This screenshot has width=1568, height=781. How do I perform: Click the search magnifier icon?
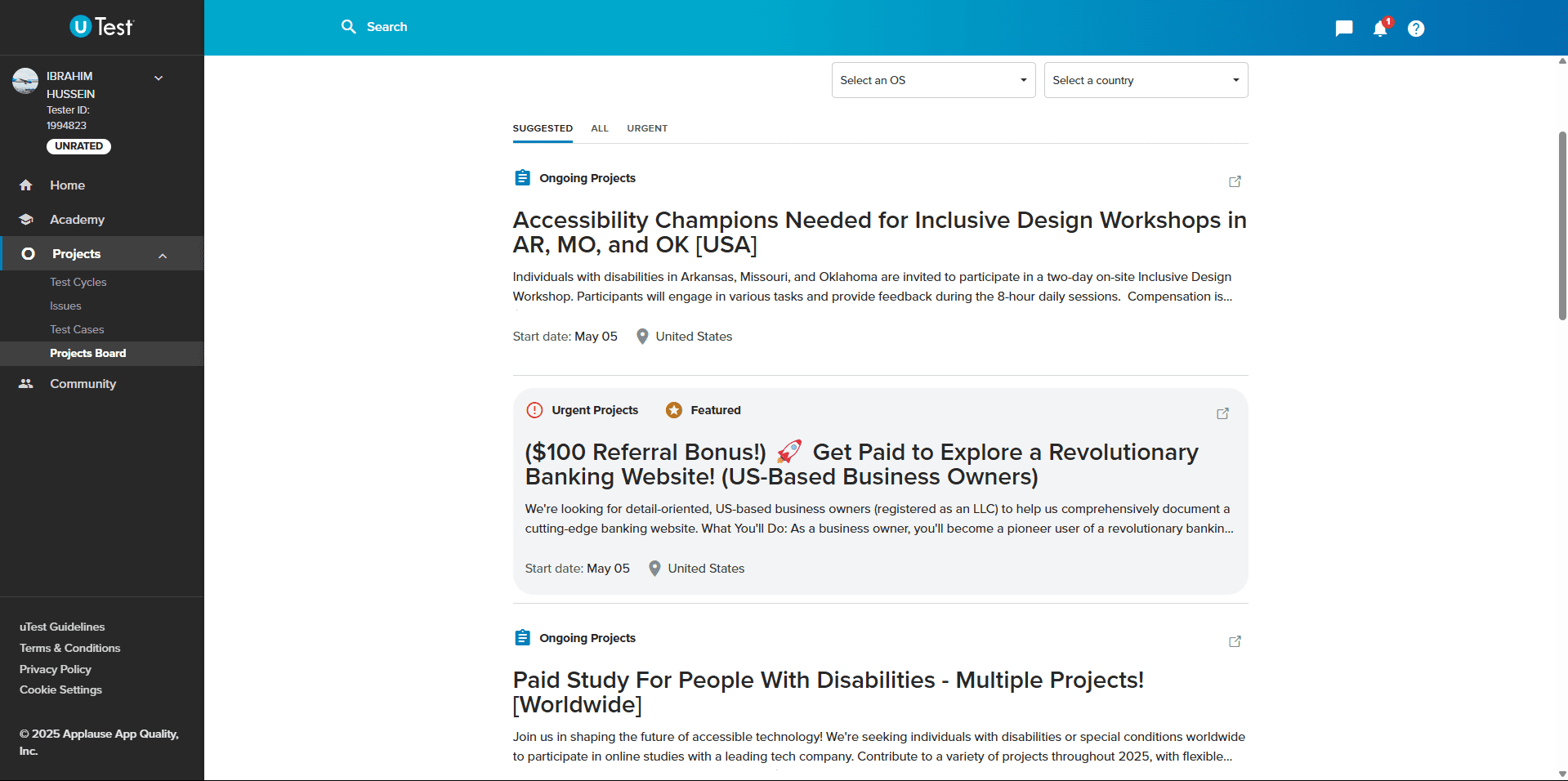[349, 27]
